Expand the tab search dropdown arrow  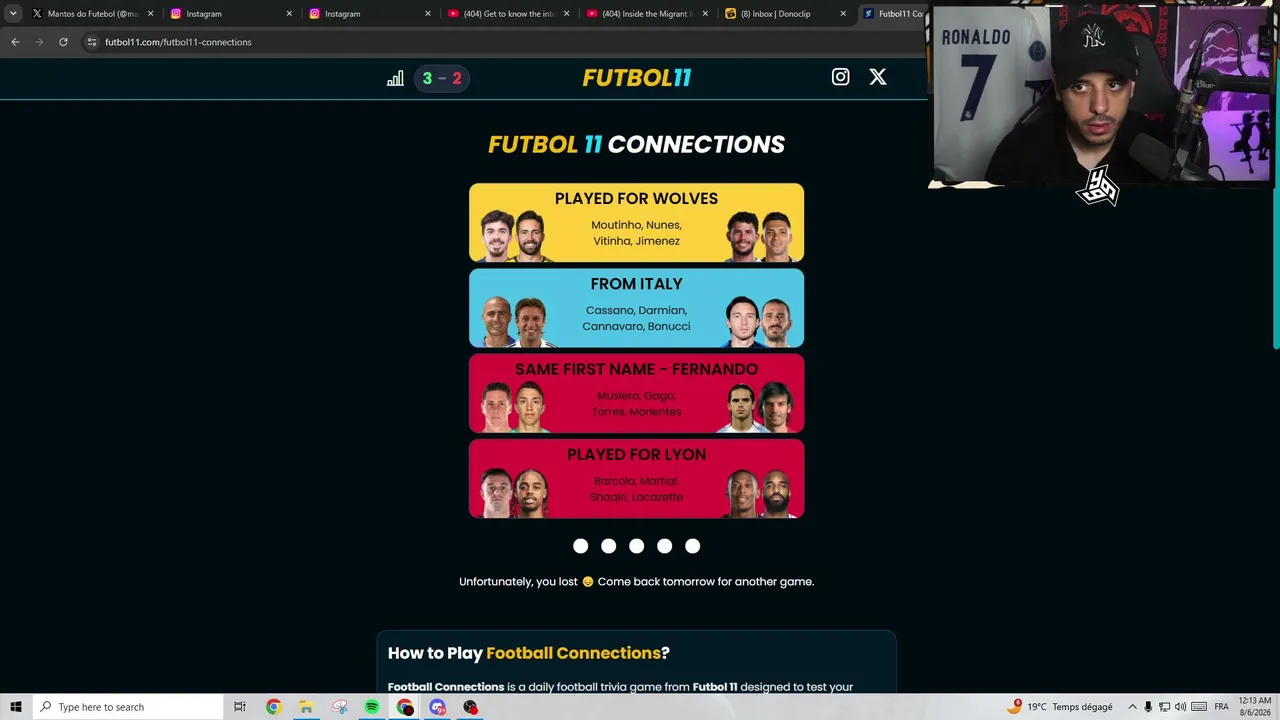click(13, 14)
